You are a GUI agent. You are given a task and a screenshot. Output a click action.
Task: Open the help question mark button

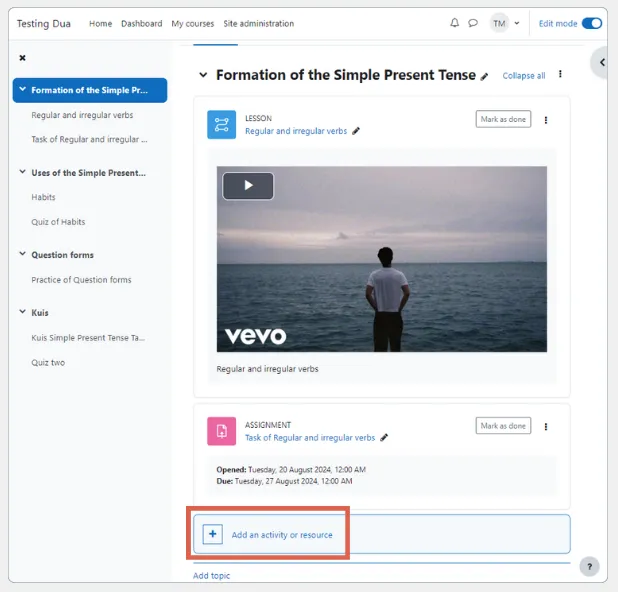[x=589, y=566]
